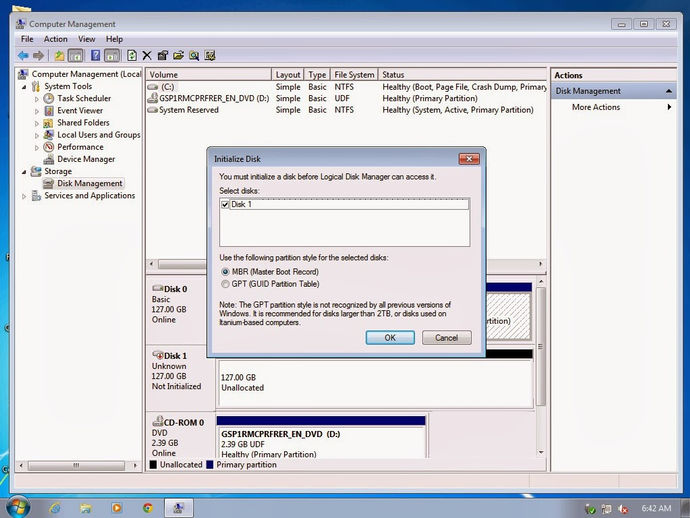Expand the Performance node
690x518 pixels.
point(37,148)
